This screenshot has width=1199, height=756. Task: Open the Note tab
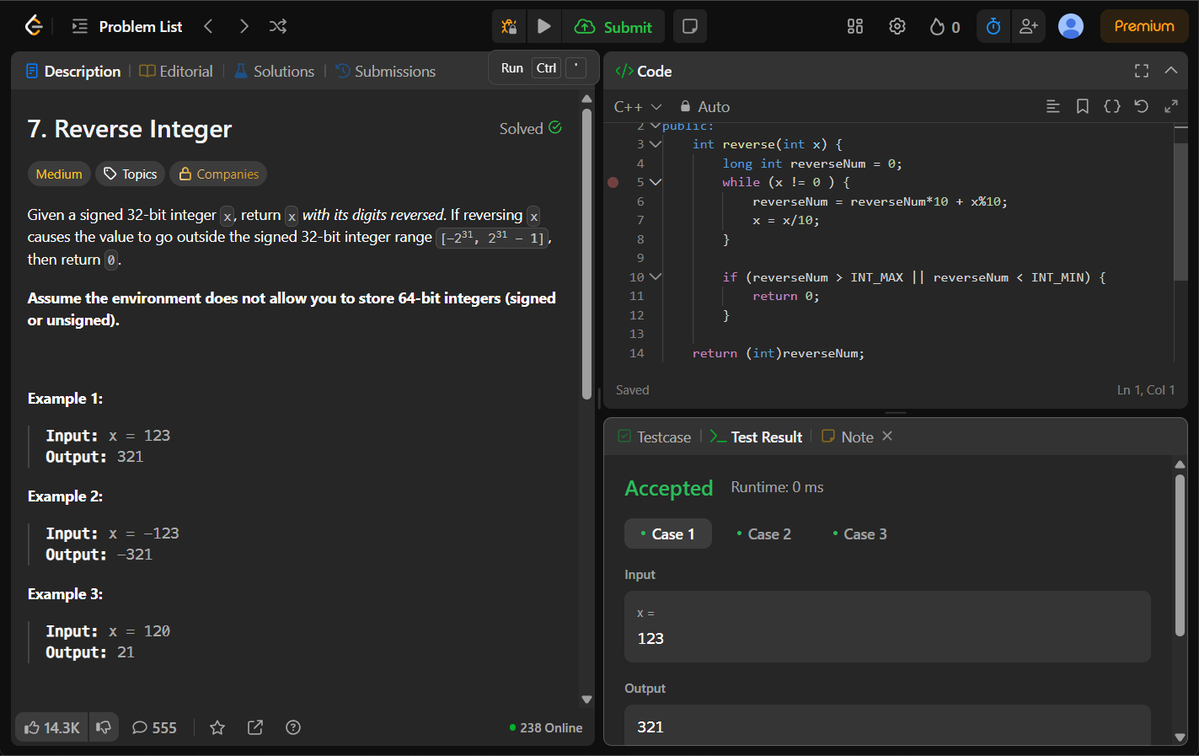point(847,437)
